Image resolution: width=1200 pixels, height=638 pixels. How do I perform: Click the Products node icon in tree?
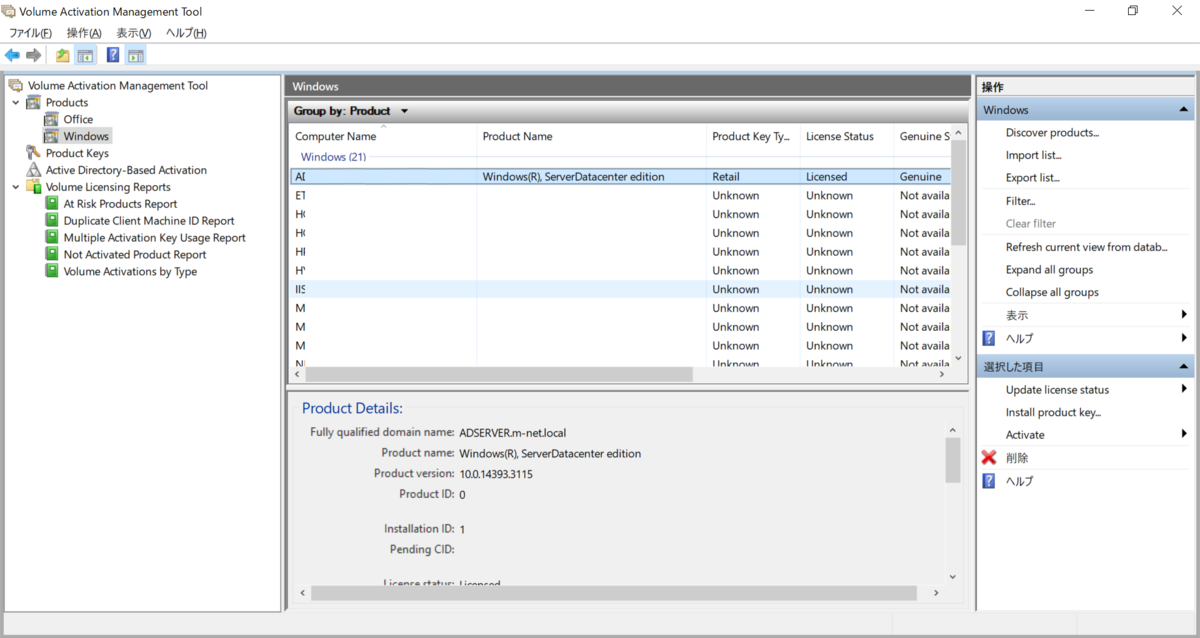[34, 102]
